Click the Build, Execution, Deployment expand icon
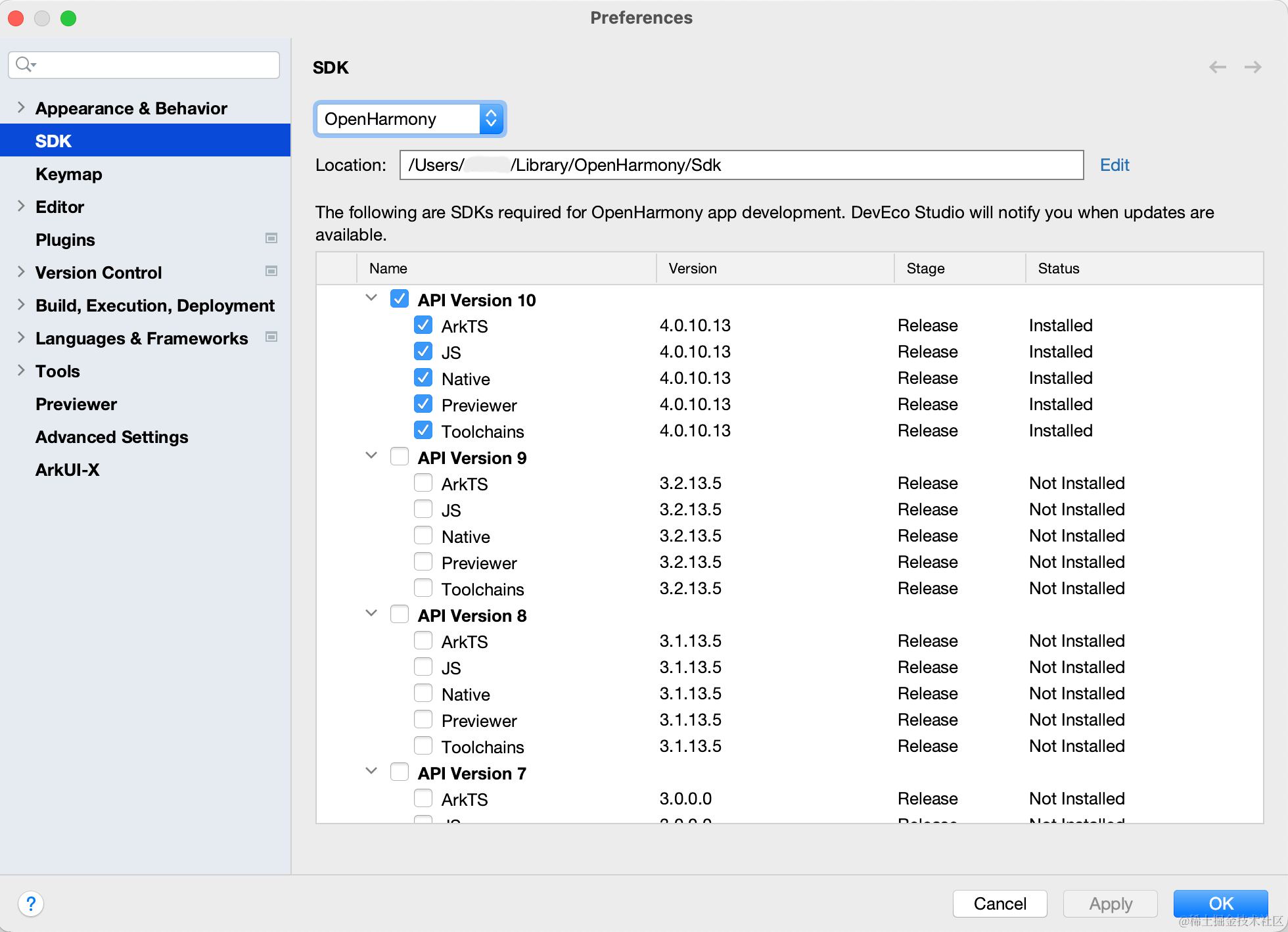This screenshot has height=932, width=1288. (22, 305)
